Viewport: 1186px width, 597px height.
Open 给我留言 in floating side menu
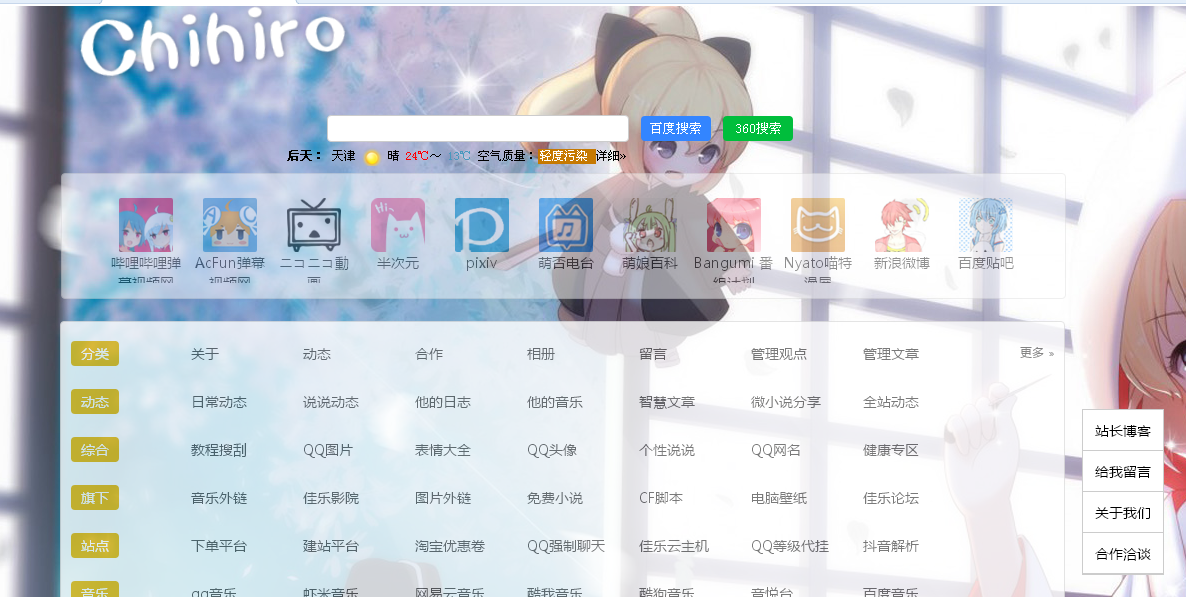tap(1122, 471)
